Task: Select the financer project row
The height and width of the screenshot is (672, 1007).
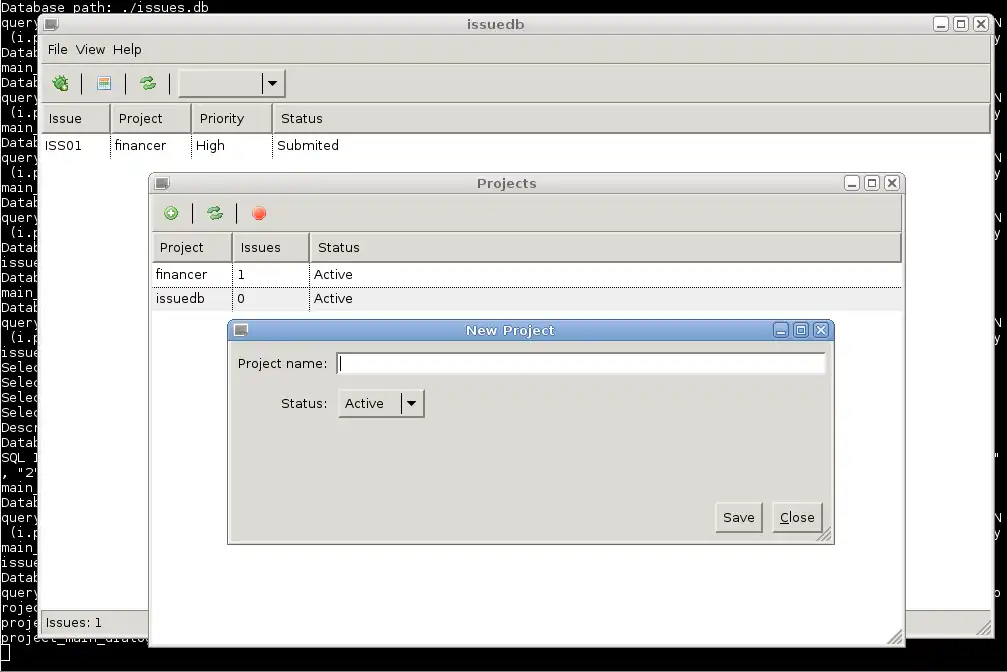Action: (527, 274)
